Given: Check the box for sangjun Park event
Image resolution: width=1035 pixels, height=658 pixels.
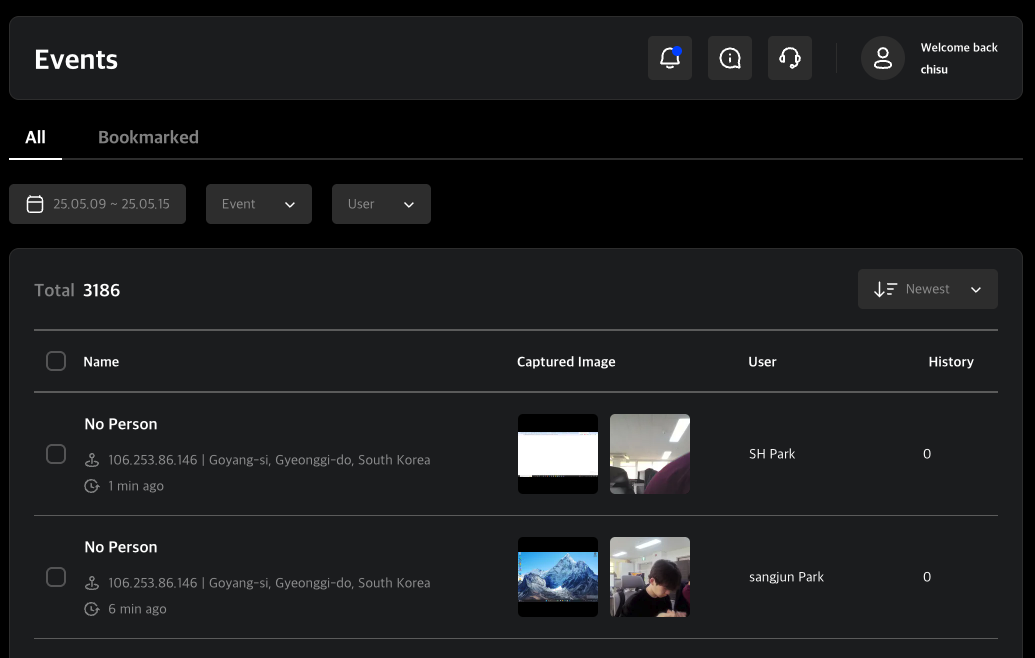Looking at the screenshot, I should click(56, 577).
